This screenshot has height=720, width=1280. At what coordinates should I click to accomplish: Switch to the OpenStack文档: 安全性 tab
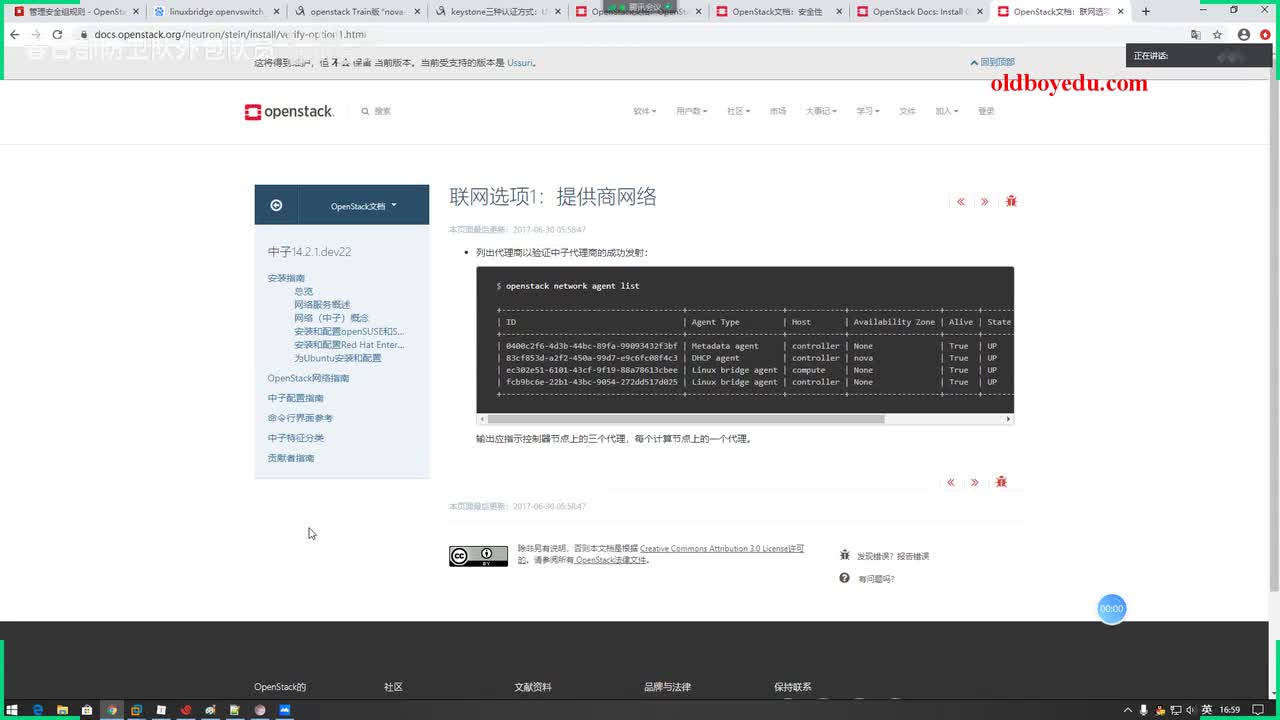coord(779,12)
